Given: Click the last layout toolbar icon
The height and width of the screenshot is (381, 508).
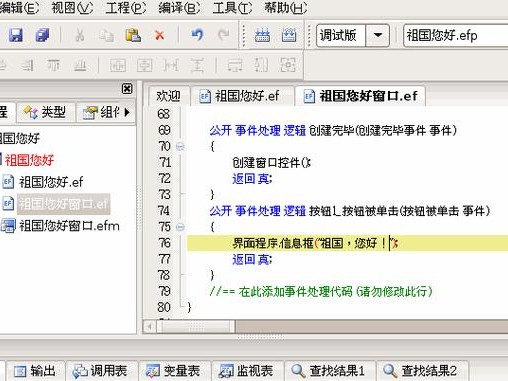Looking at the screenshot, I should (x=288, y=65).
